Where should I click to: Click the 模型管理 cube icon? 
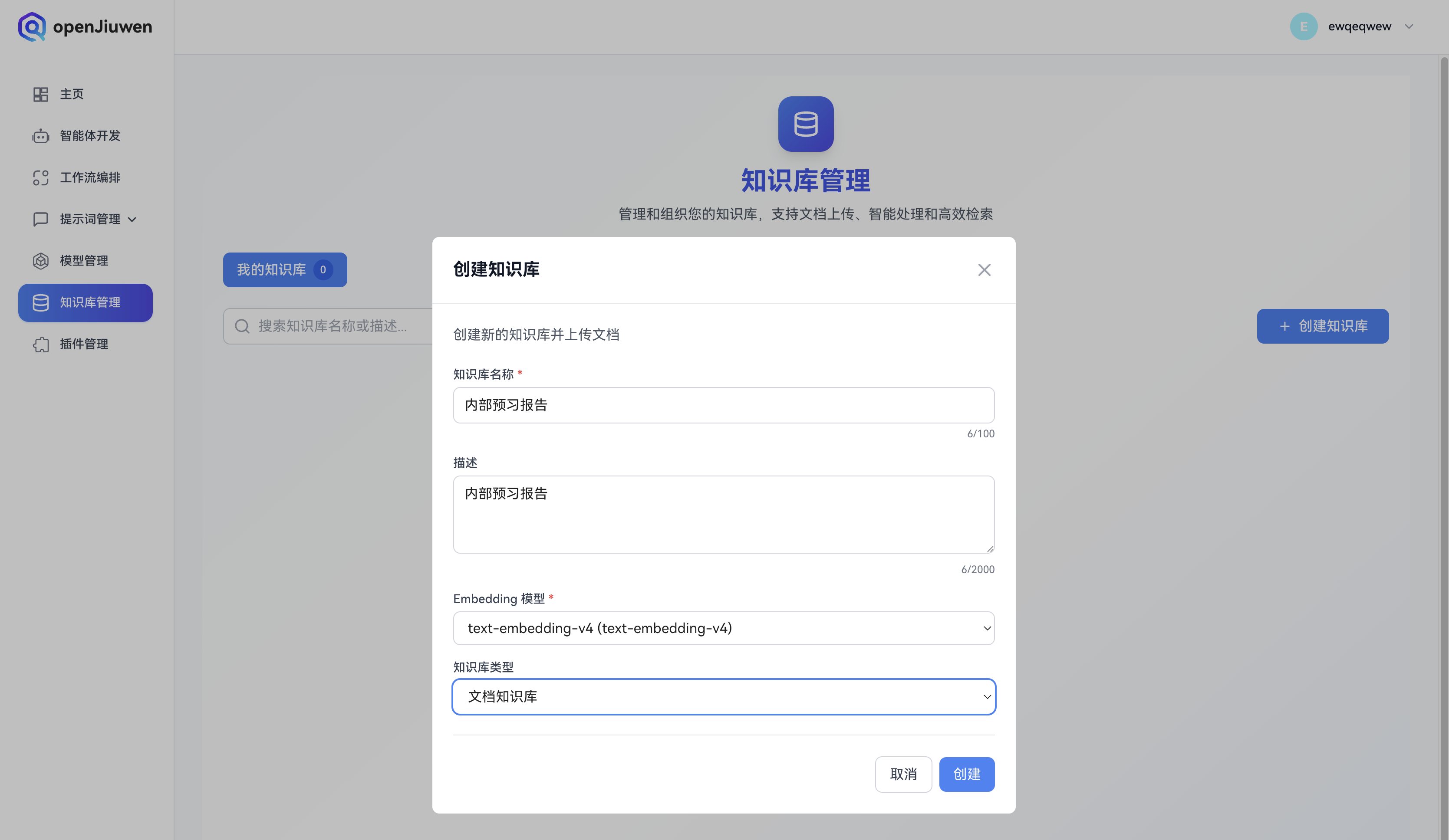coord(40,261)
